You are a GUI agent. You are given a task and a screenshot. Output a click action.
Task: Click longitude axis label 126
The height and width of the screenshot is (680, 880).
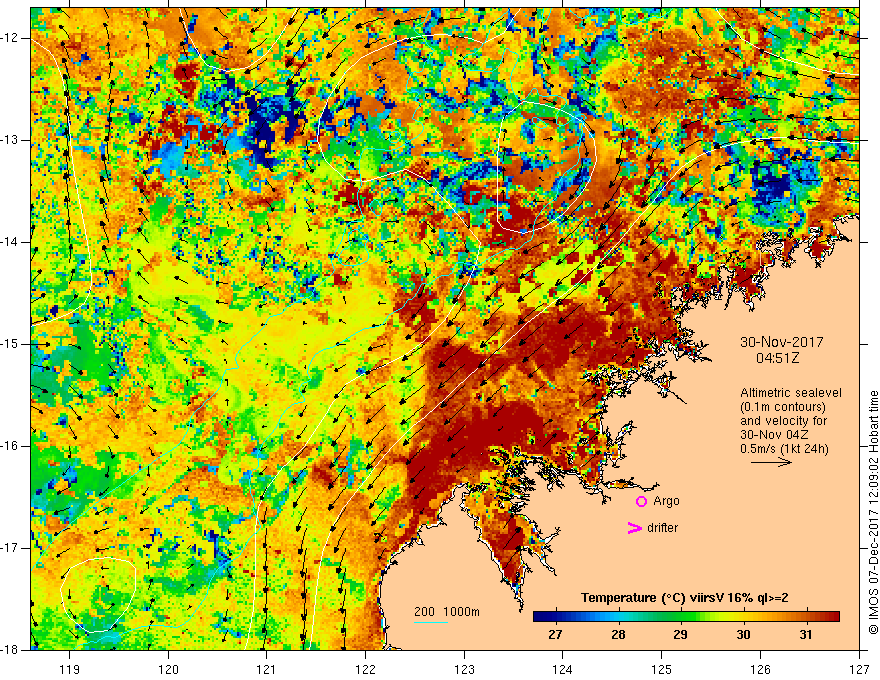point(760,669)
